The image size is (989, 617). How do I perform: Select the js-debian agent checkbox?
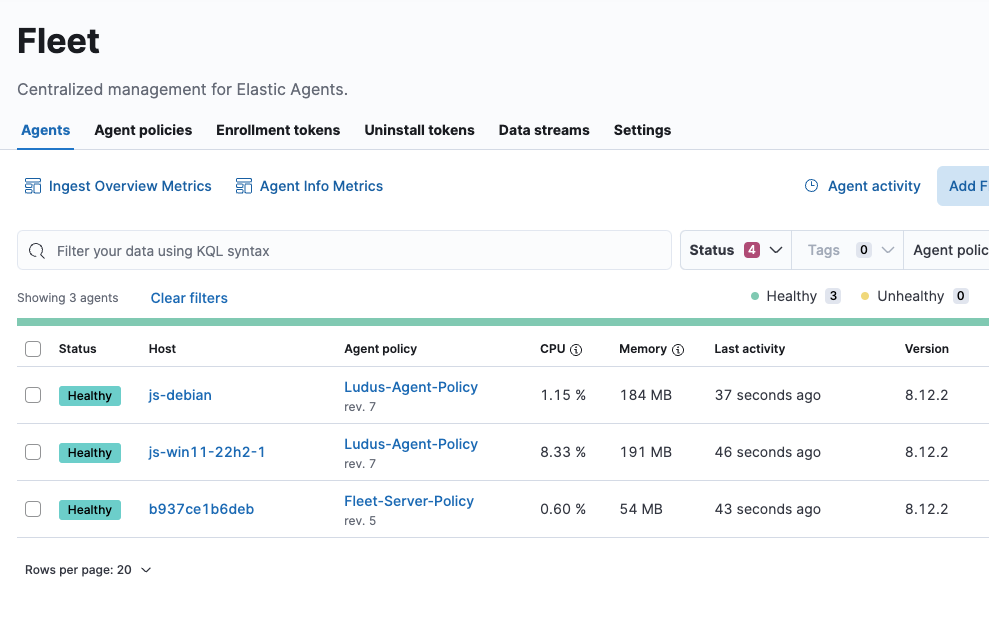(33, 395)
